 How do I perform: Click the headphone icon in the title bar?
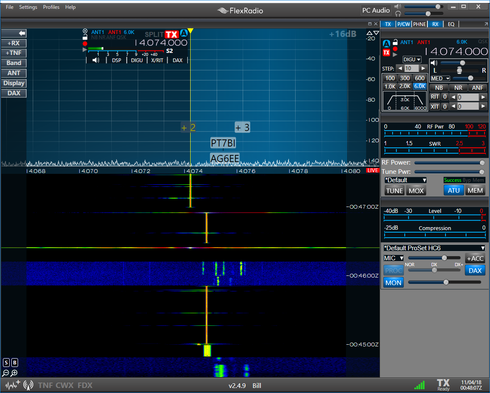click(398, 14)
